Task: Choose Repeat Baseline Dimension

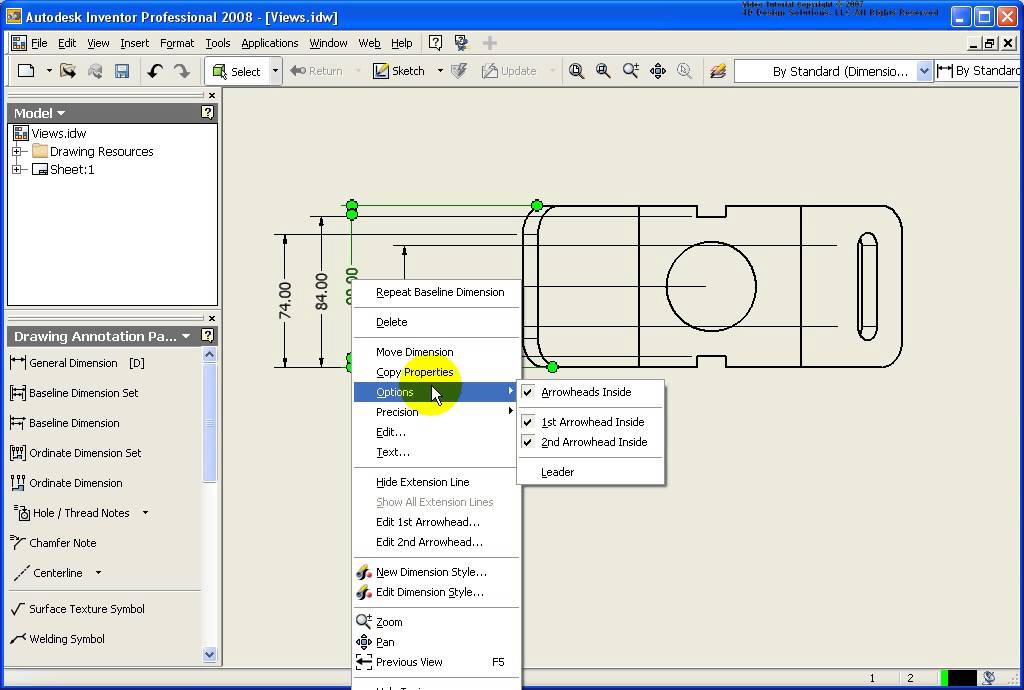Action: [436, 292]
